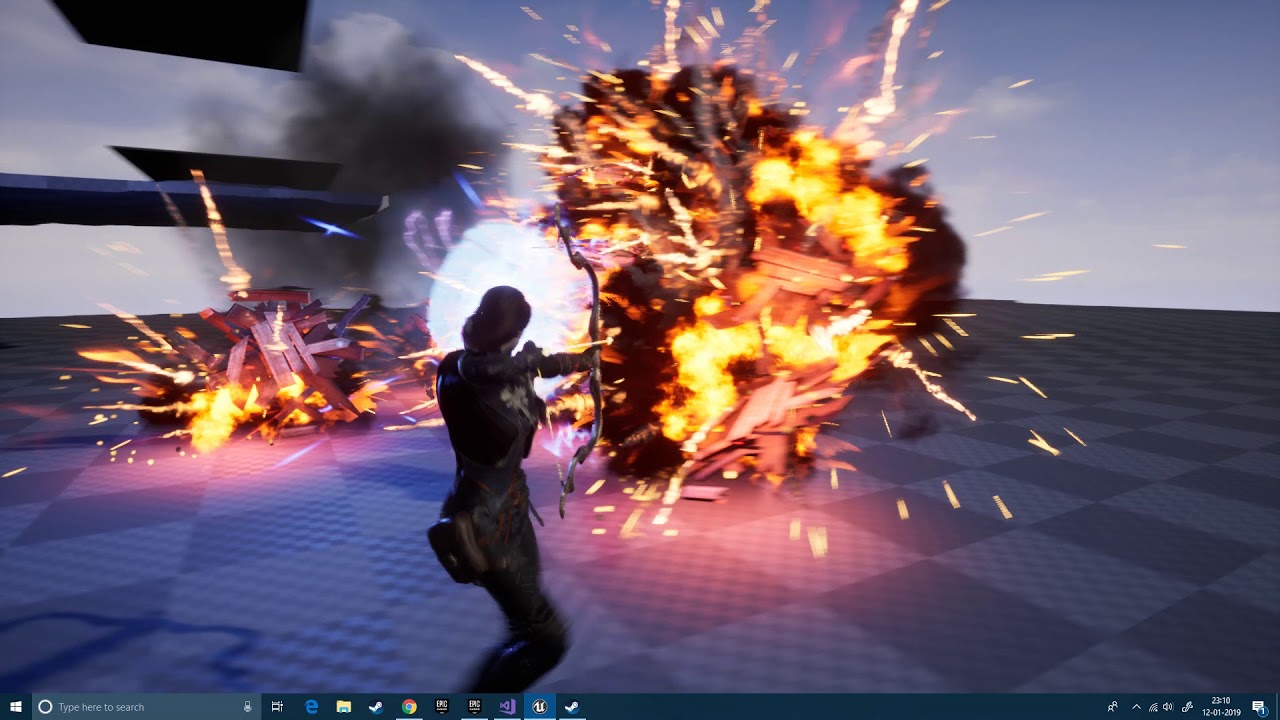
Task: Open the volume speaker control
Action: click(1168, 707)
